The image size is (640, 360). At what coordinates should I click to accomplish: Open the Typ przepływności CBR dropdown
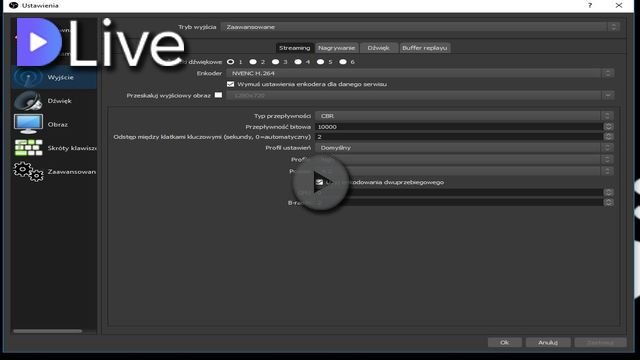pyautogui.click(x=464, y=116)
